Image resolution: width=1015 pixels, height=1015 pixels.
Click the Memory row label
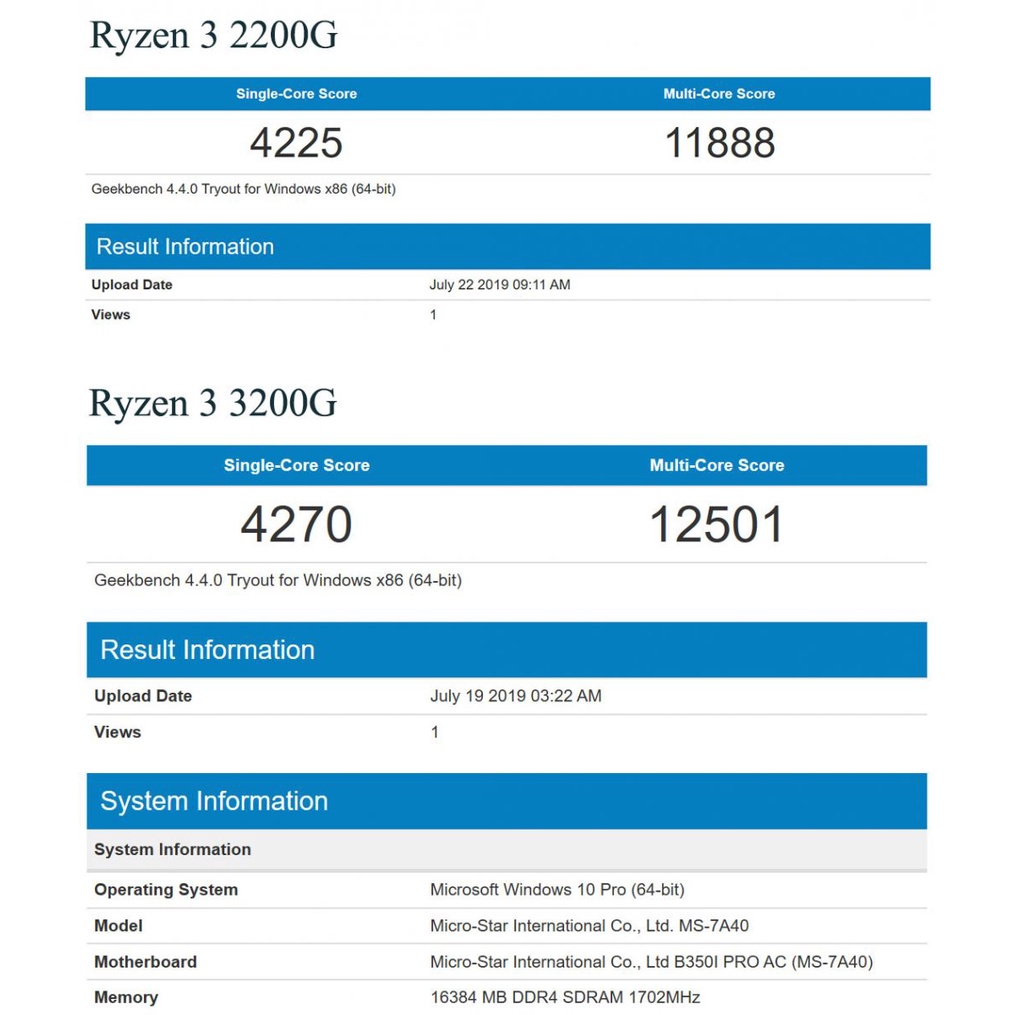click(126, 998)
